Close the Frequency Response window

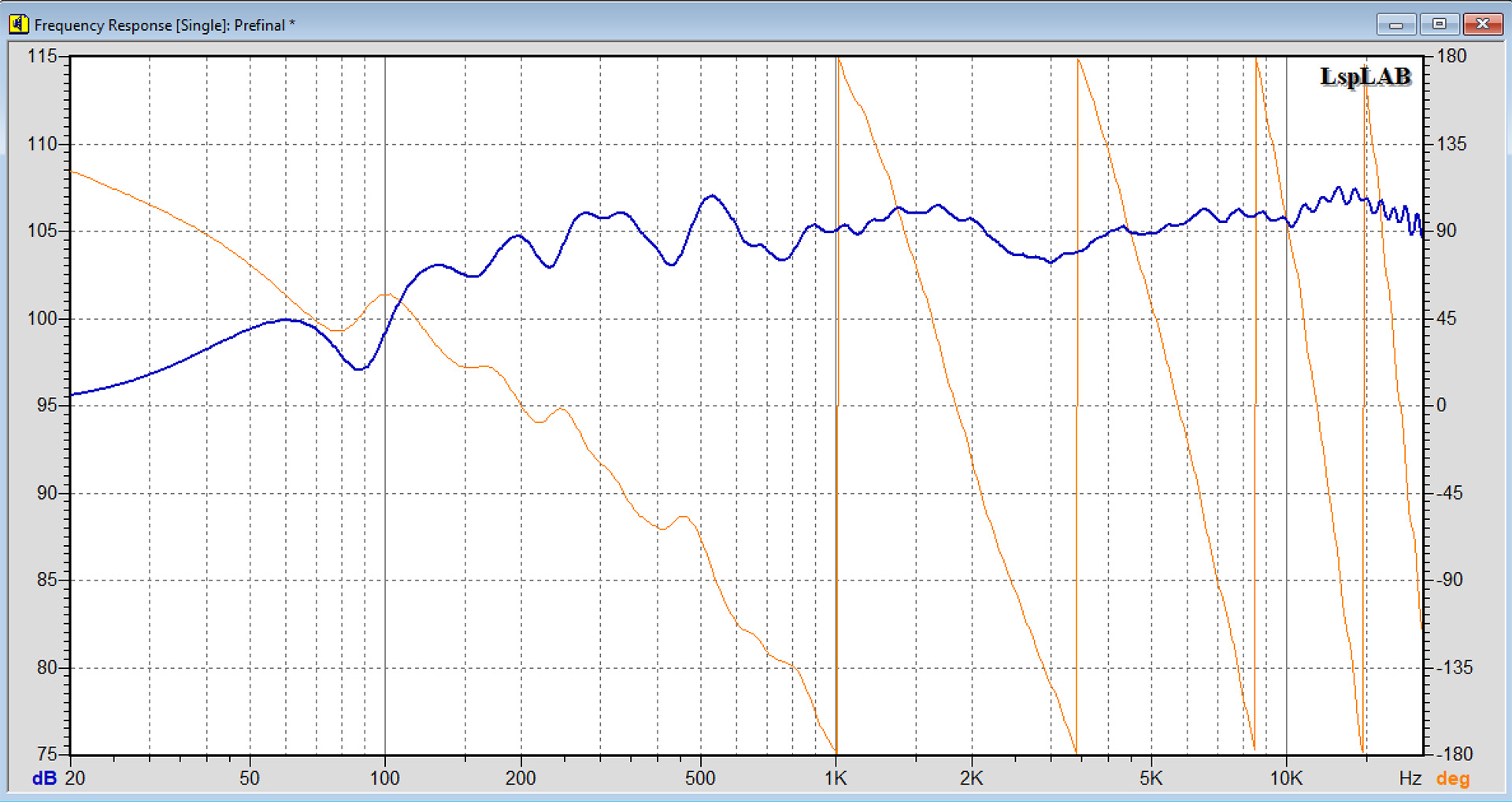[x=1482, y=24]
